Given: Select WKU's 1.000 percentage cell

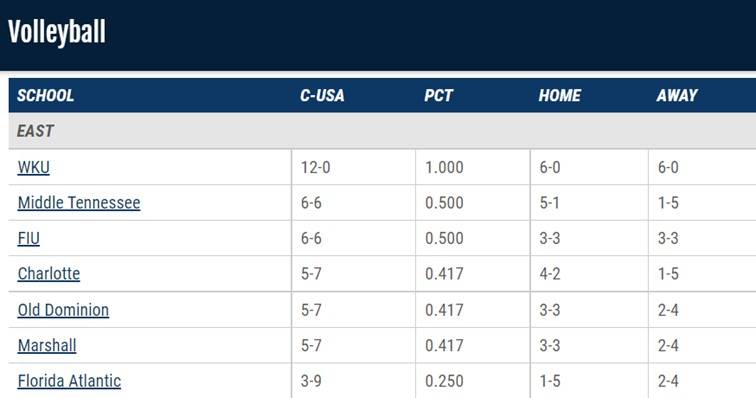Looking at the screenshot, I should [472, 167].
